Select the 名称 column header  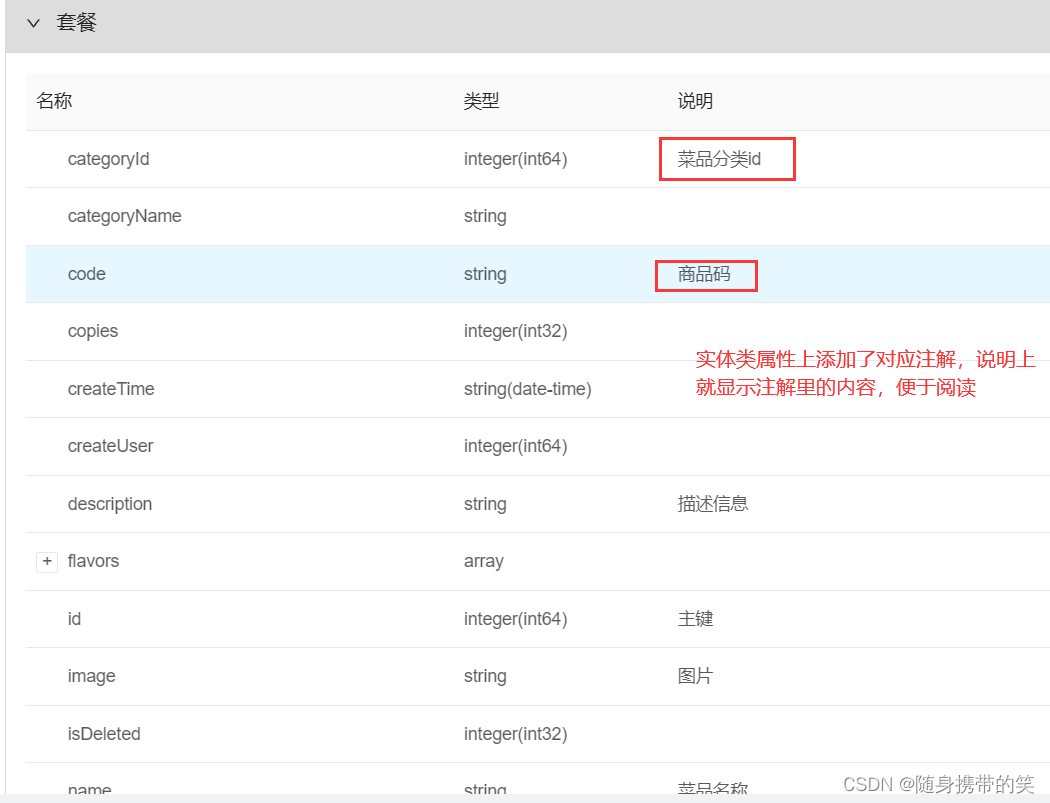click(54, 101)
